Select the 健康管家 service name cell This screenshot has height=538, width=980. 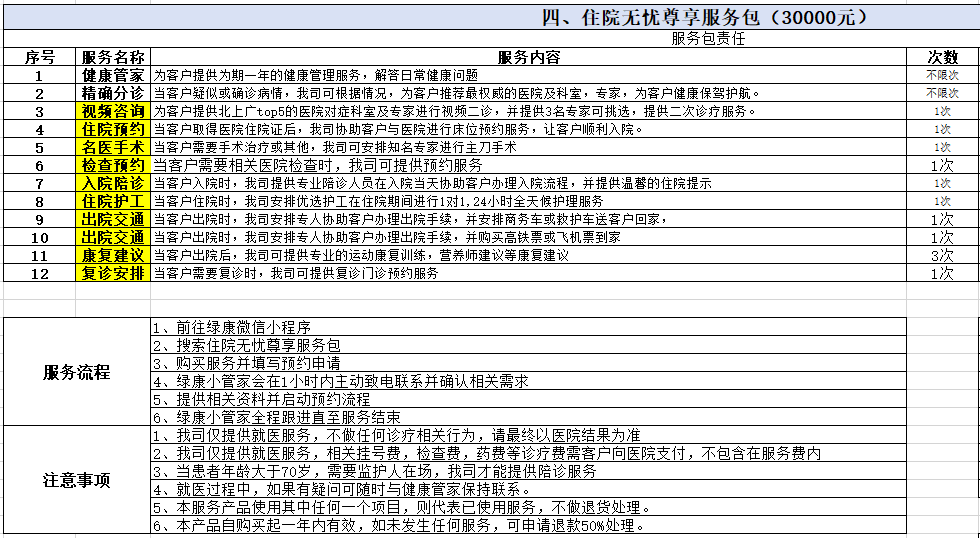point(113,75)
